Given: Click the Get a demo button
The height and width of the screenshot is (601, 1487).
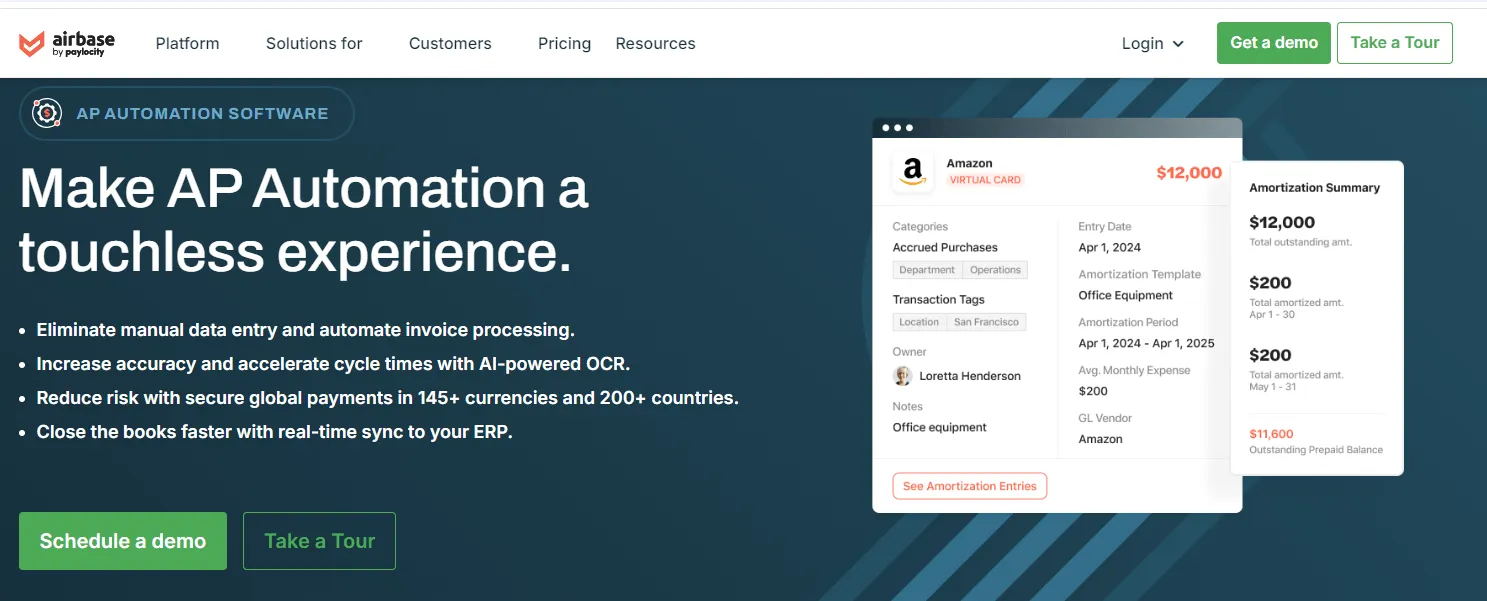Looking at the screenshot, I should click(1274, 43).
